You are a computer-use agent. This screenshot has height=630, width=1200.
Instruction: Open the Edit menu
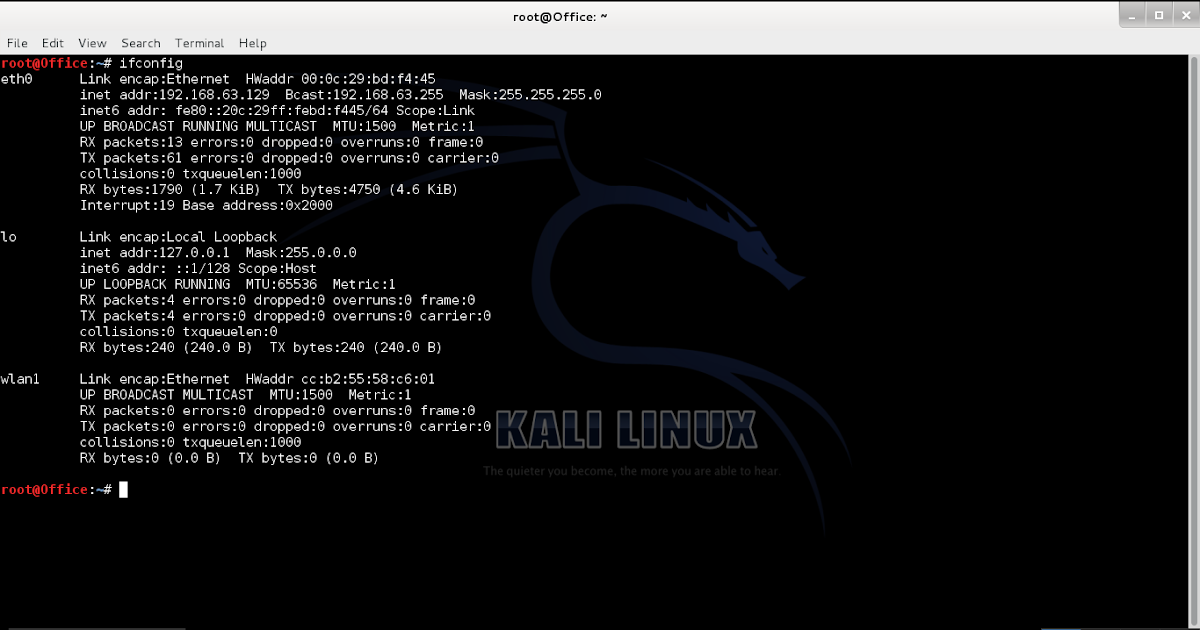(52, 43)
